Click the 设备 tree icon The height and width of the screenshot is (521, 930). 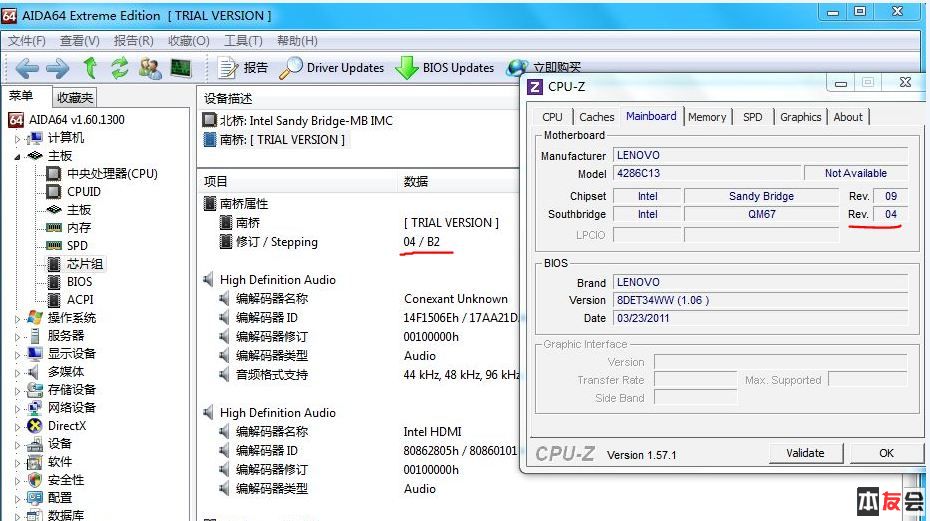coord(36,444)
